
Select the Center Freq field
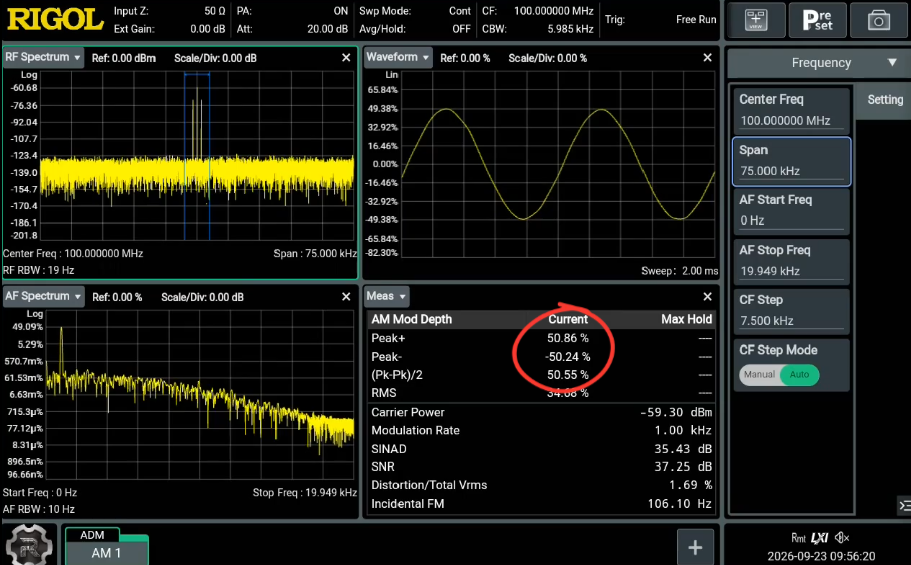pyautogui.click(x=791, y=110)
